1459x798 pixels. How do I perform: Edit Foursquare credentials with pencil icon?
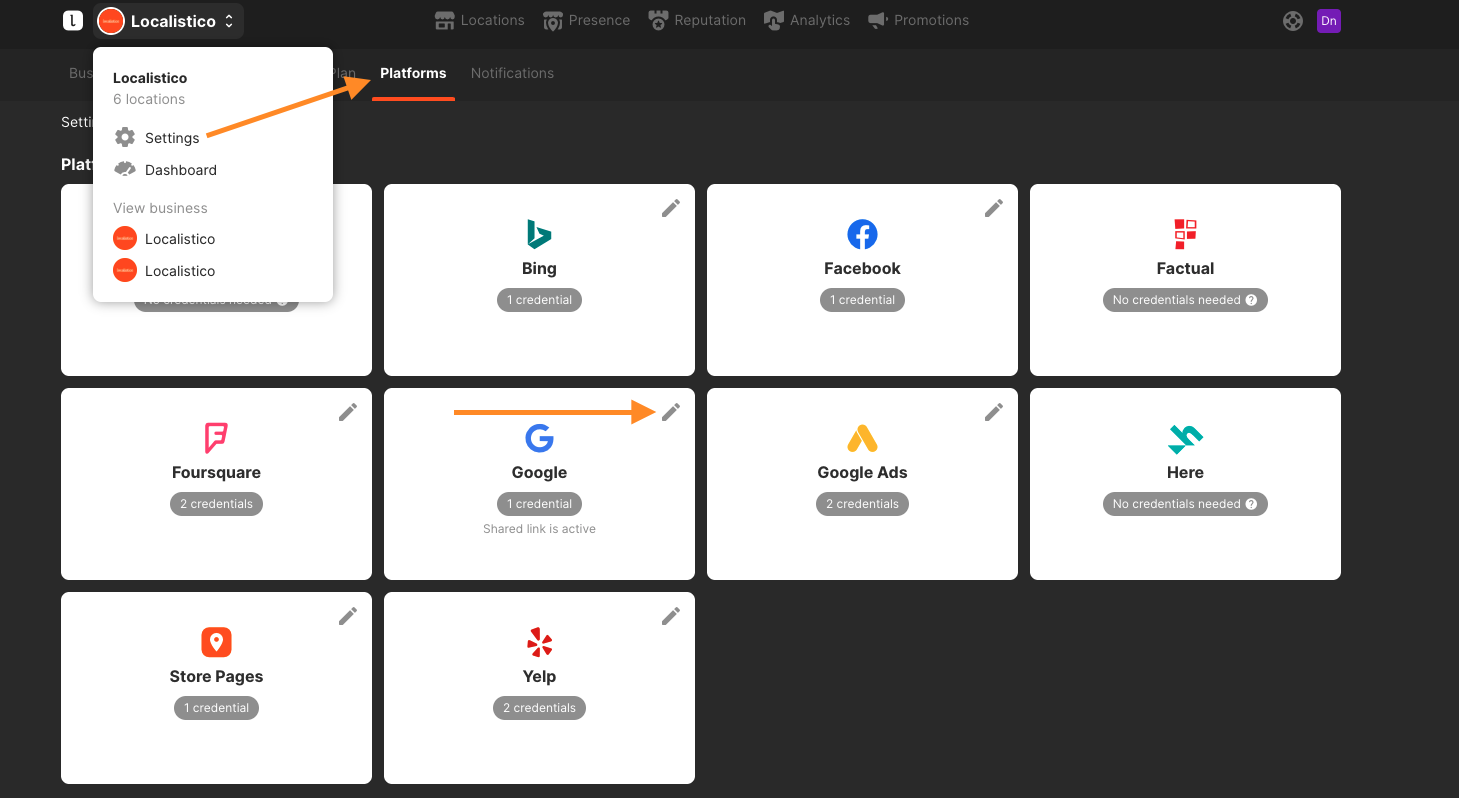[x=348, y=411]
